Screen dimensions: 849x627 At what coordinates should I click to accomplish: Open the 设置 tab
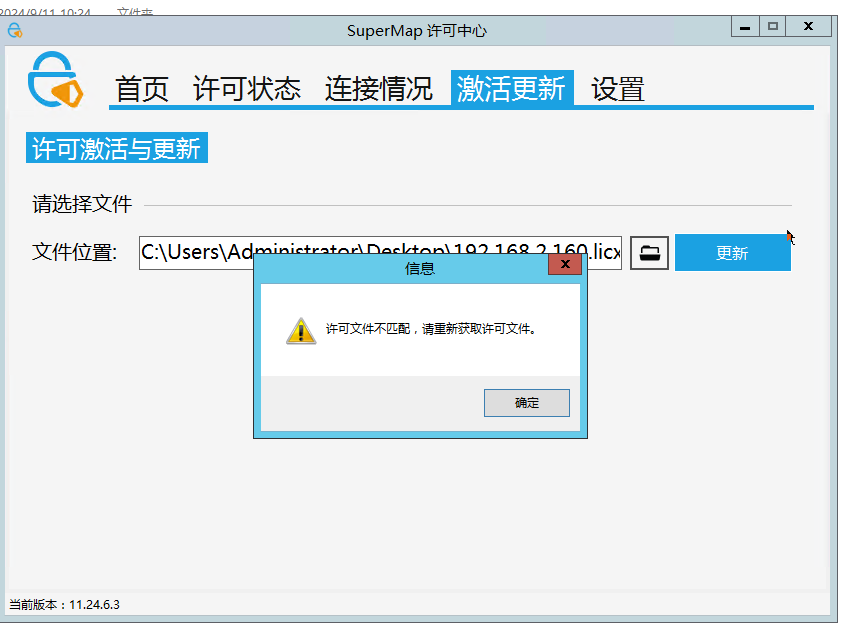618,89
